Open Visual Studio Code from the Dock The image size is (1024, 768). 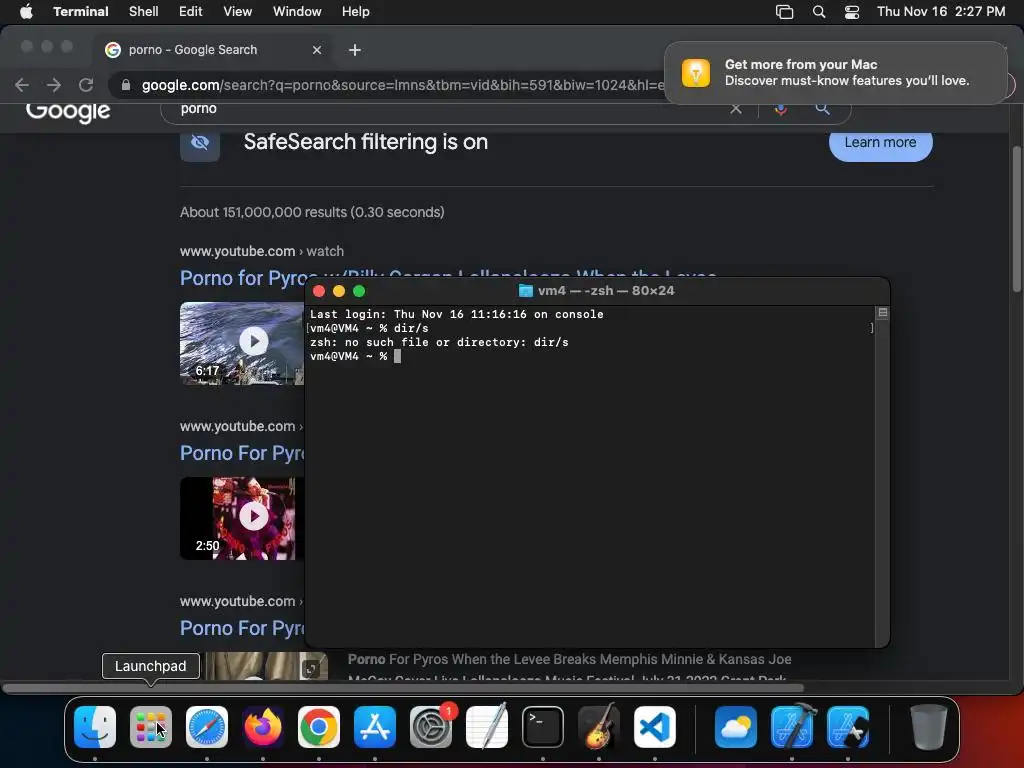655,727
